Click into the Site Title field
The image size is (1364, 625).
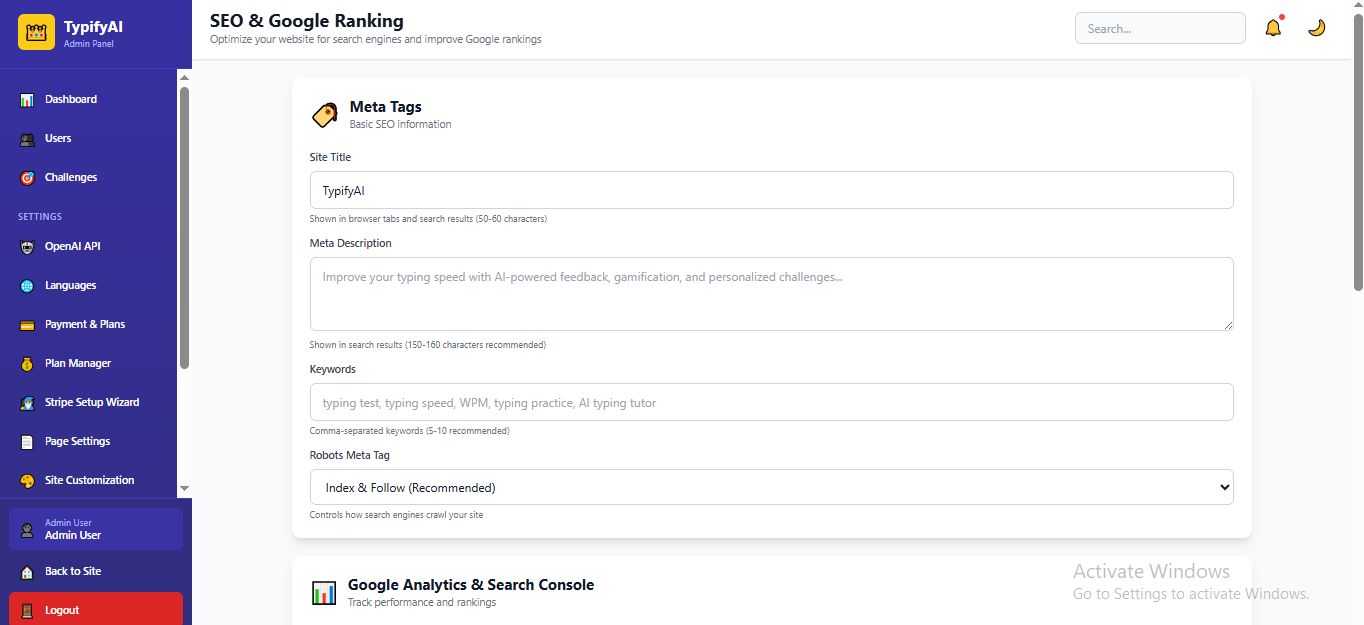coord(771,190)
